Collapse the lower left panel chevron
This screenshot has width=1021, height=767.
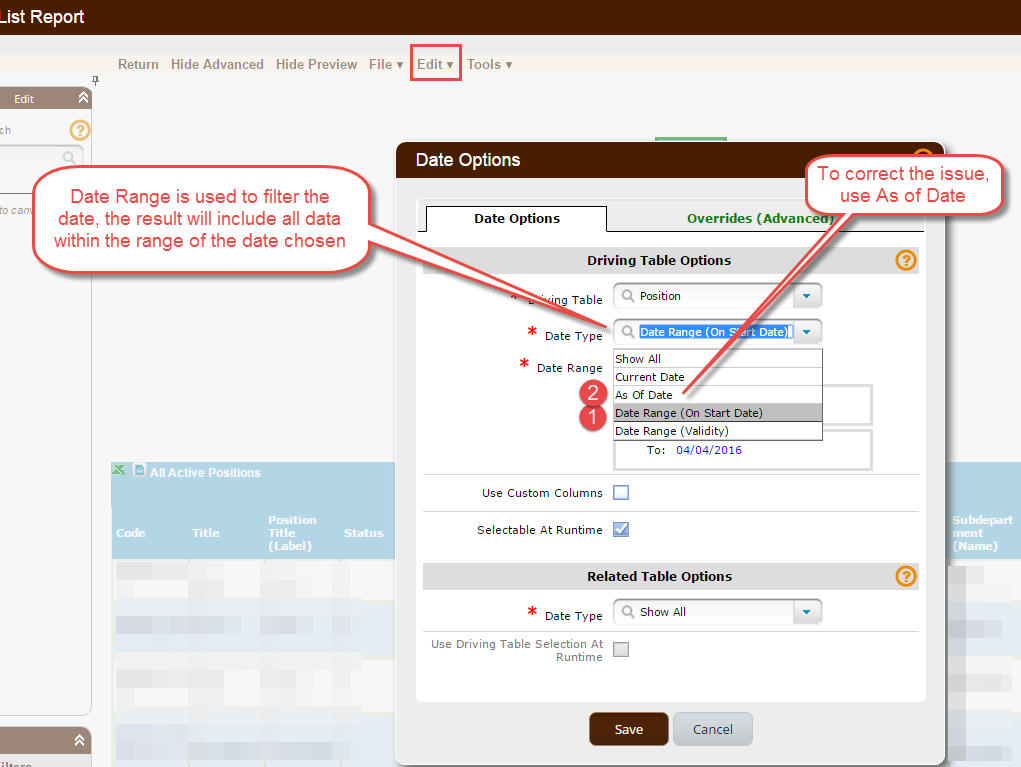point(79,740)
